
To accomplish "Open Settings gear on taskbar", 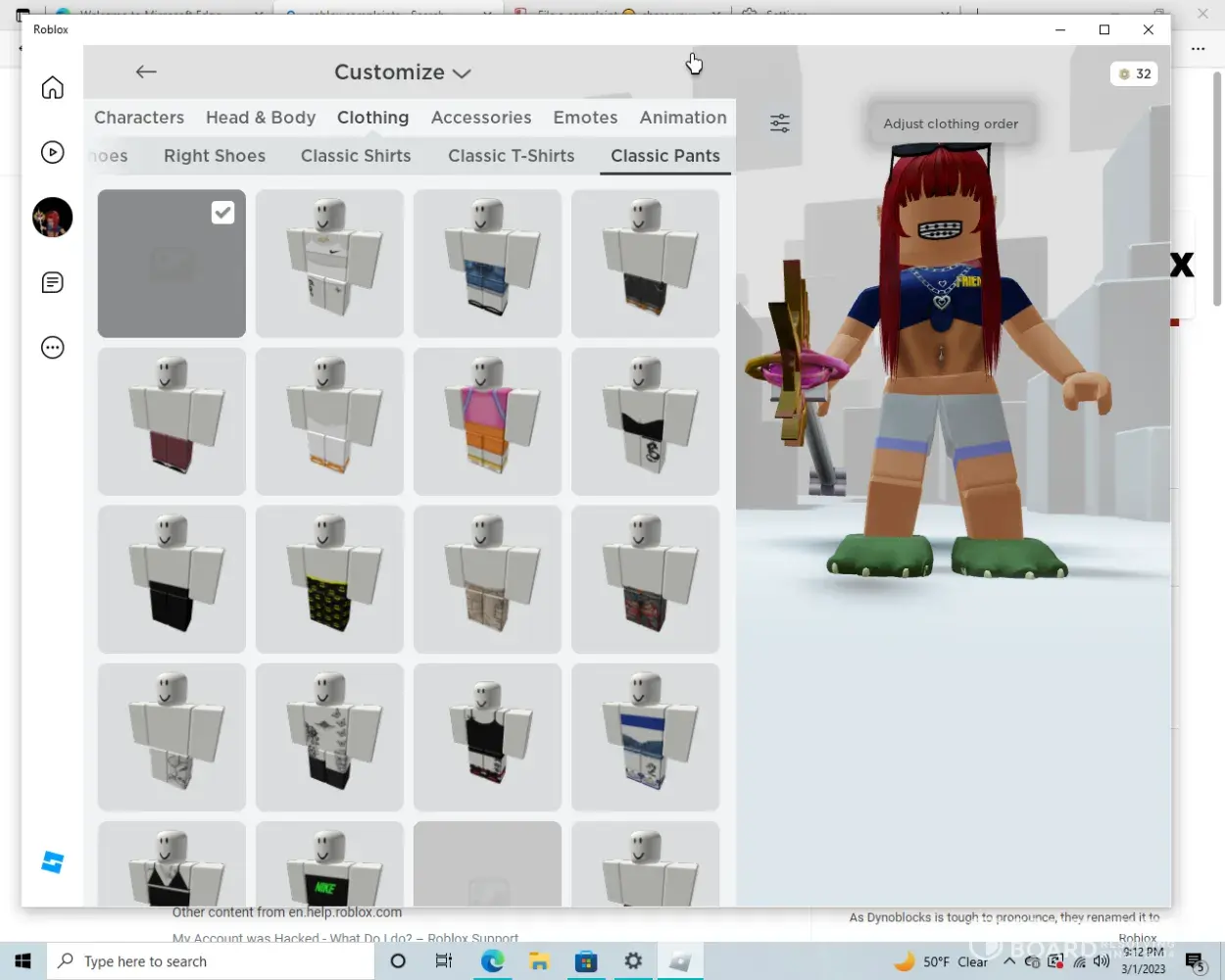I will point(633,961).
